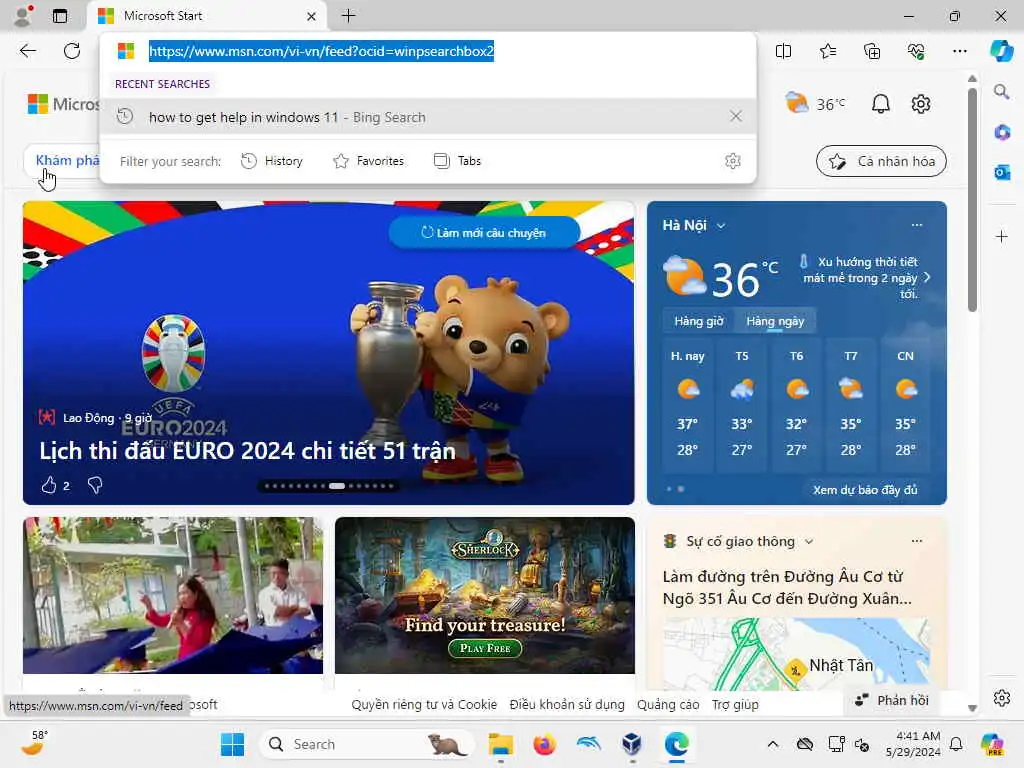Click the Cá nhân hóa button
Viewport: 1024px width, 768px height.
(881, 161)
